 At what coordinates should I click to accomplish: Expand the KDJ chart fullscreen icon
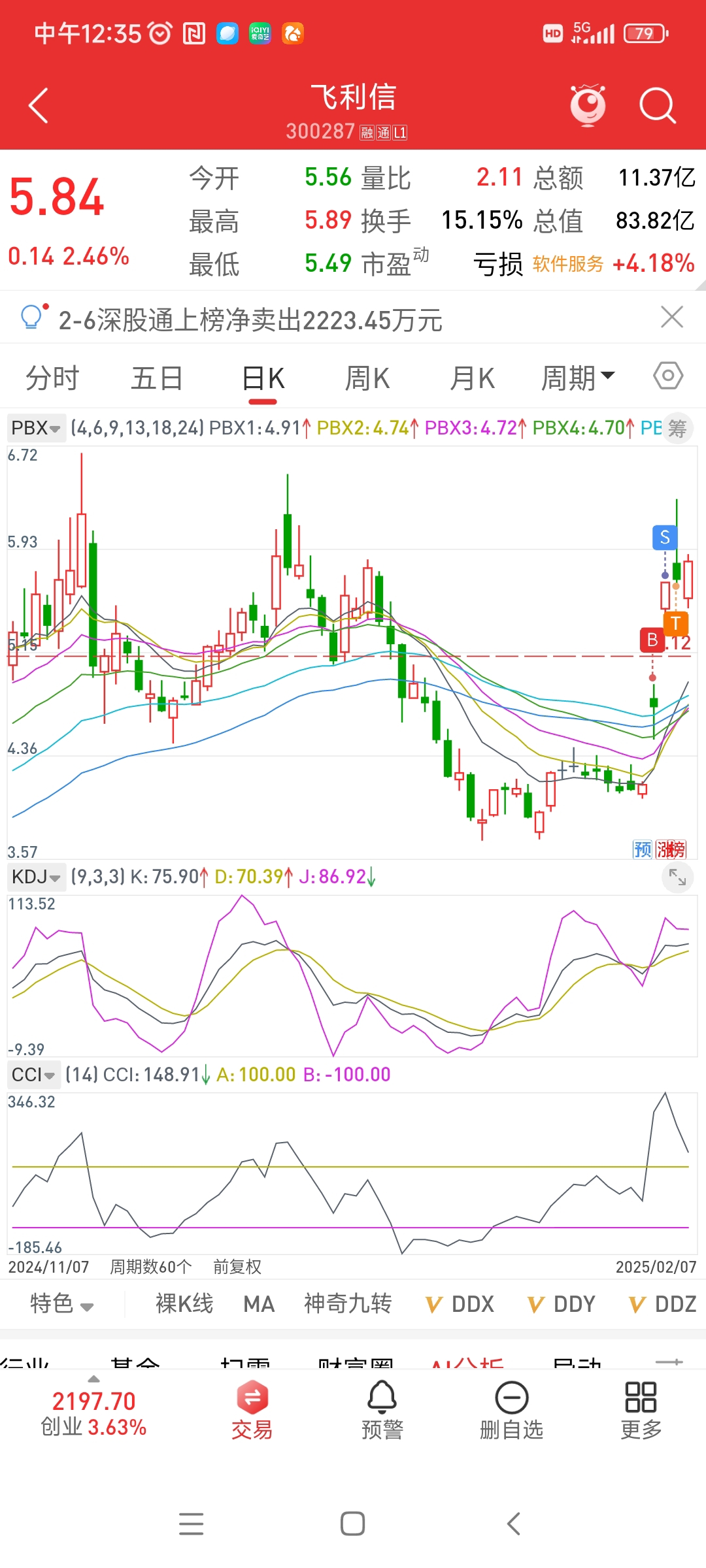[x=677, y=878]
